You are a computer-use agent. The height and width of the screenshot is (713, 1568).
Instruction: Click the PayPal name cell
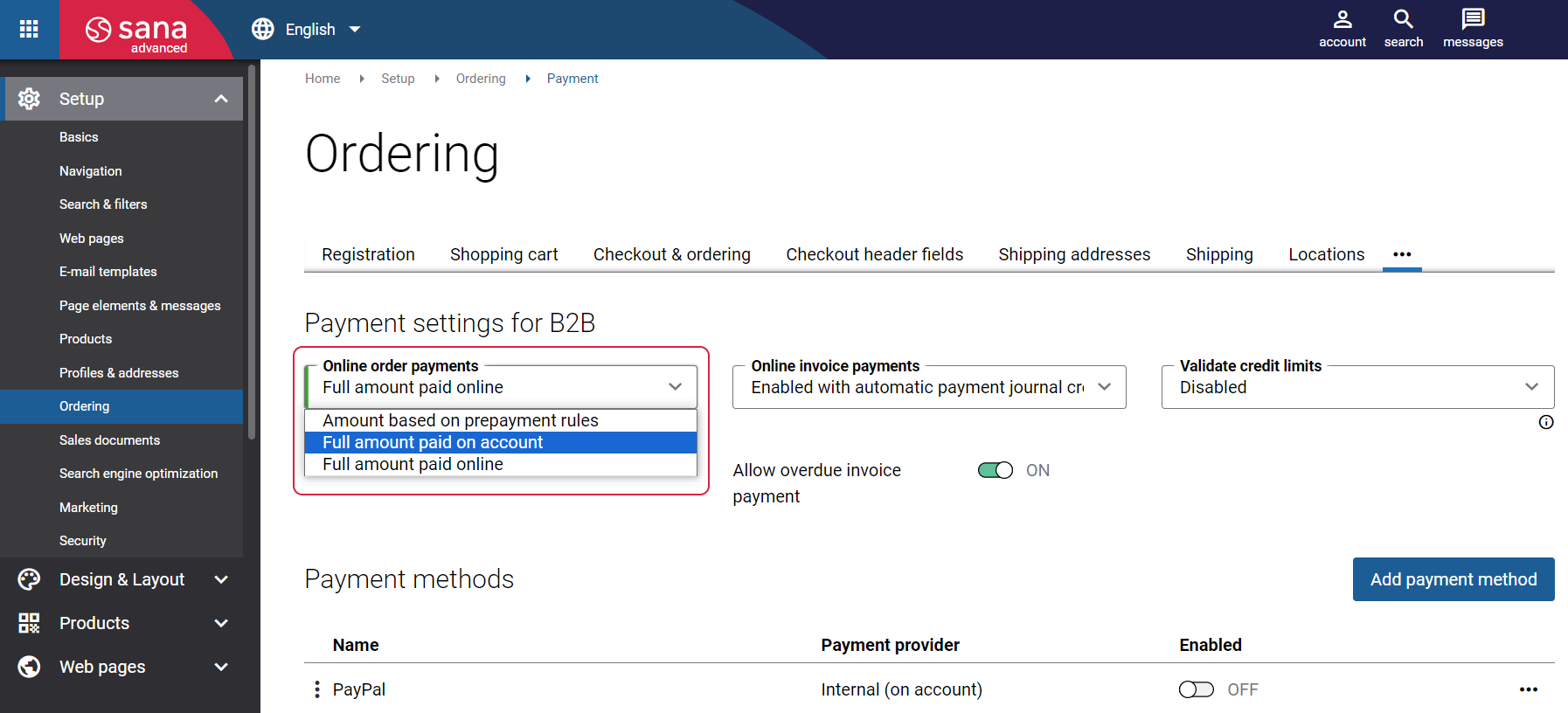(359, 689)
